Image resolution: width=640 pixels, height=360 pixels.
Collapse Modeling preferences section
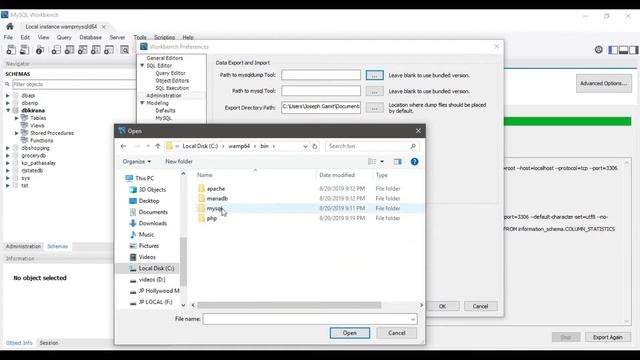(x=142, y=103)
